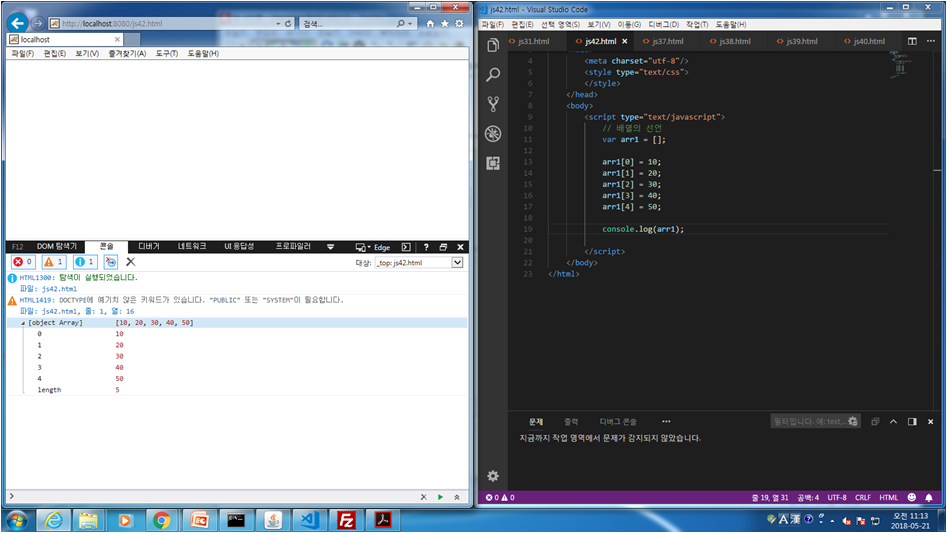Open the IE address bar dropdown arrow
The height and width of the screenshot is (533, 947).
click(278, 24)
